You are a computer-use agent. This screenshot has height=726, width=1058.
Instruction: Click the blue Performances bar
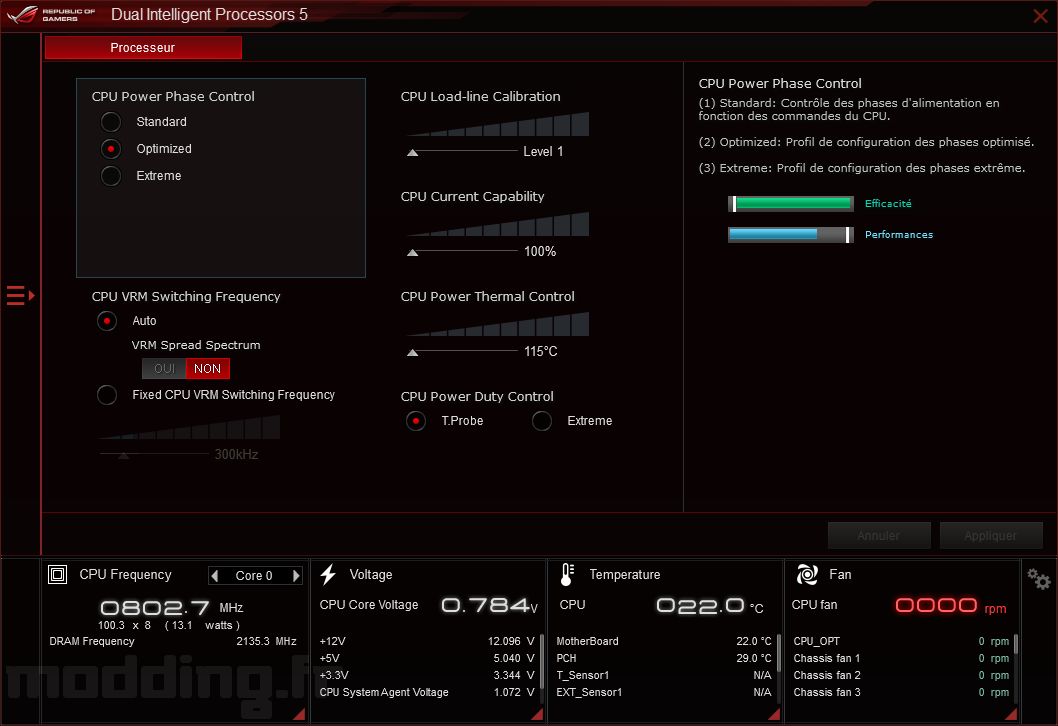pyautogui.click(x=791, y=235)
